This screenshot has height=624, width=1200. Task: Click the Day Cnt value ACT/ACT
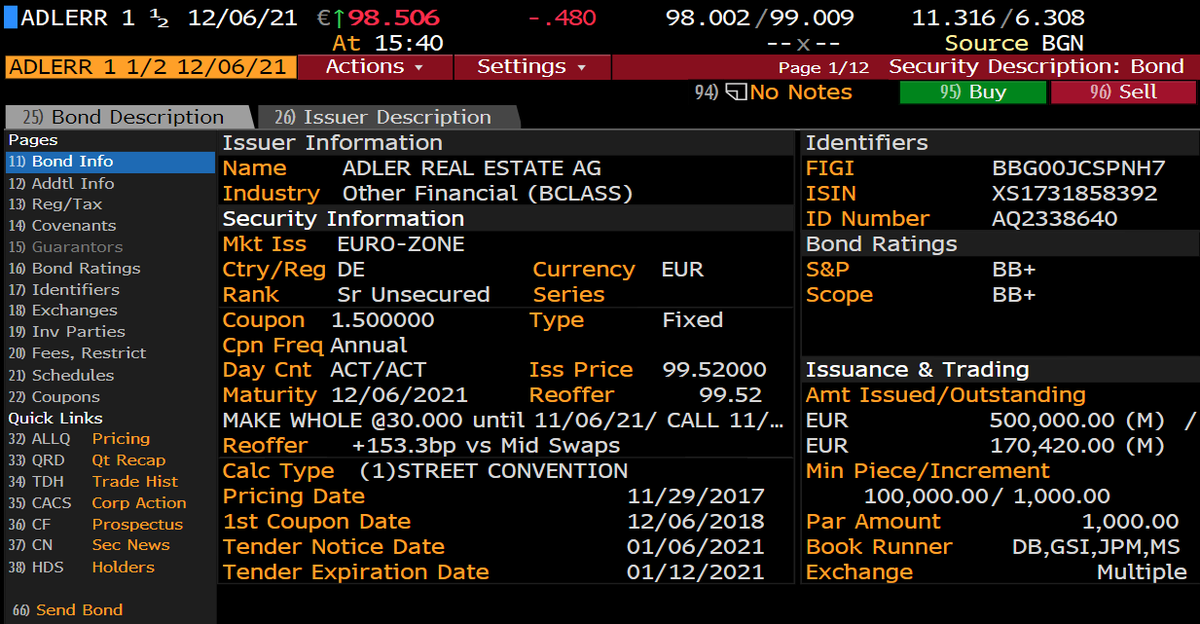tap(378, 370)
